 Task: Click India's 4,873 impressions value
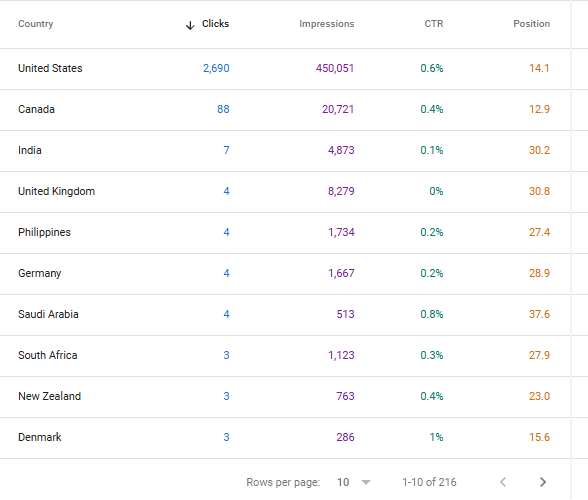coord(341,150)
